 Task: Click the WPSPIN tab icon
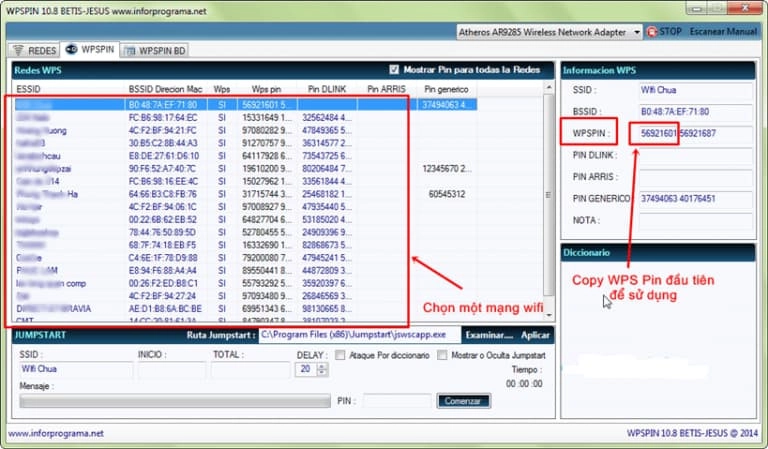pyautogui.click(x=70, y=49)
